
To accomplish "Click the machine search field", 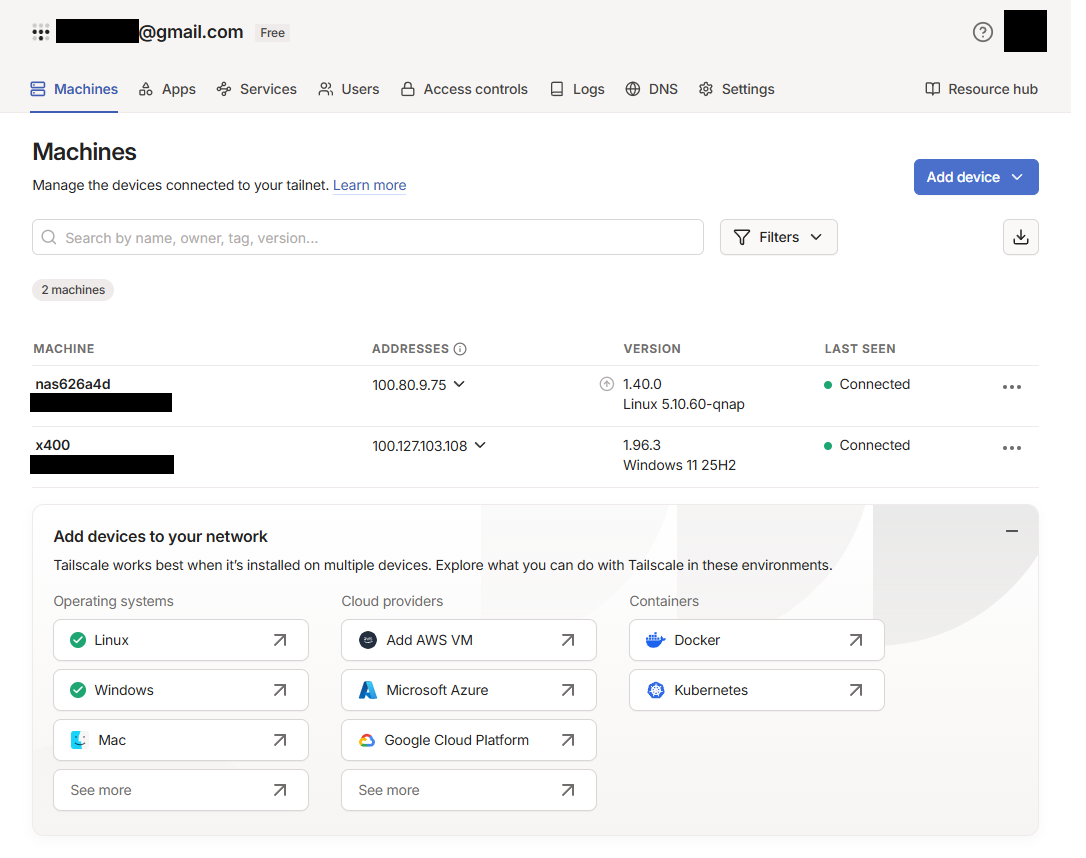I will pyautogui.click(x=368, y=238).
